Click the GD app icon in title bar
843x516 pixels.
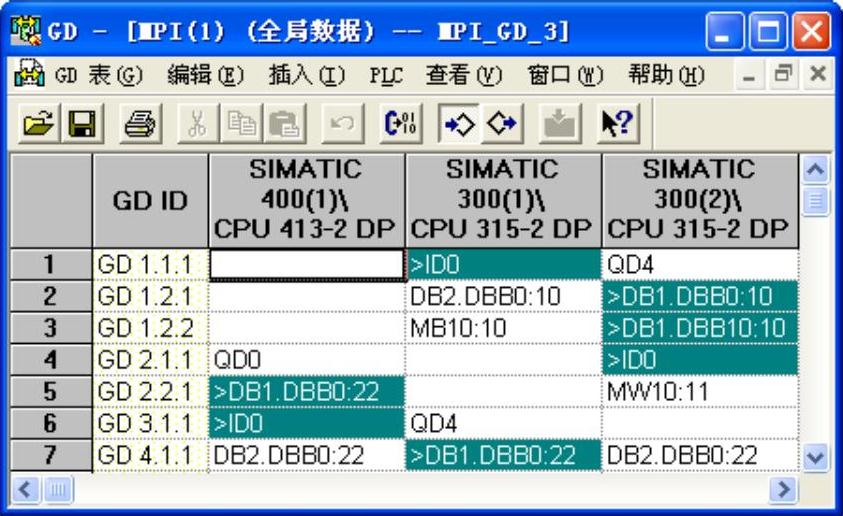pyautogui.click(x=25, y=31)
